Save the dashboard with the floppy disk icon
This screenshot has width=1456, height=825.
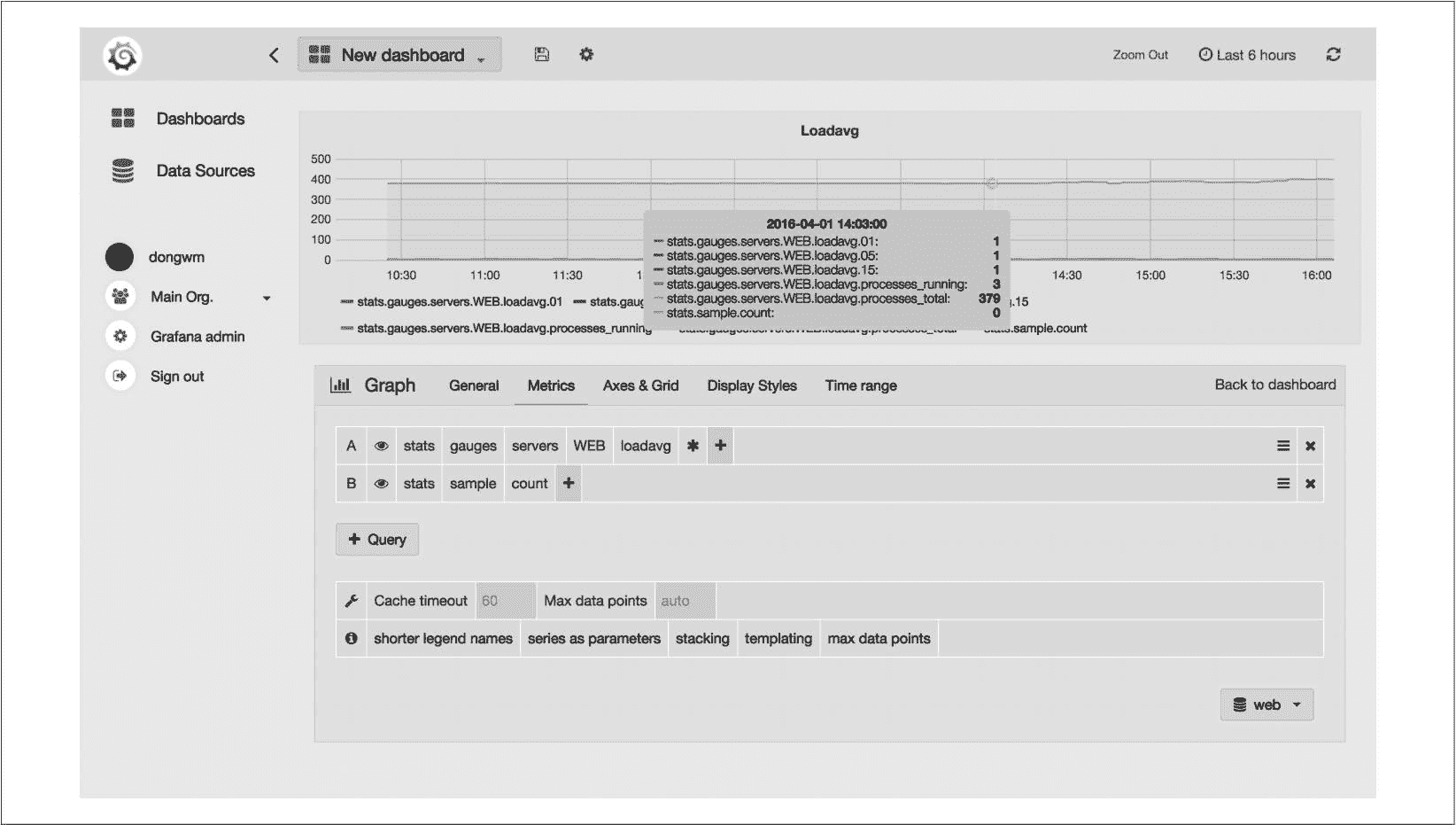[x=542, y=55]
